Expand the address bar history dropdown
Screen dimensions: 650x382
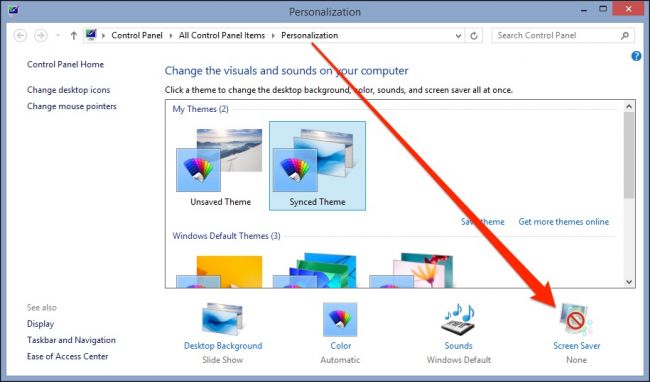(x=458, y=36)
